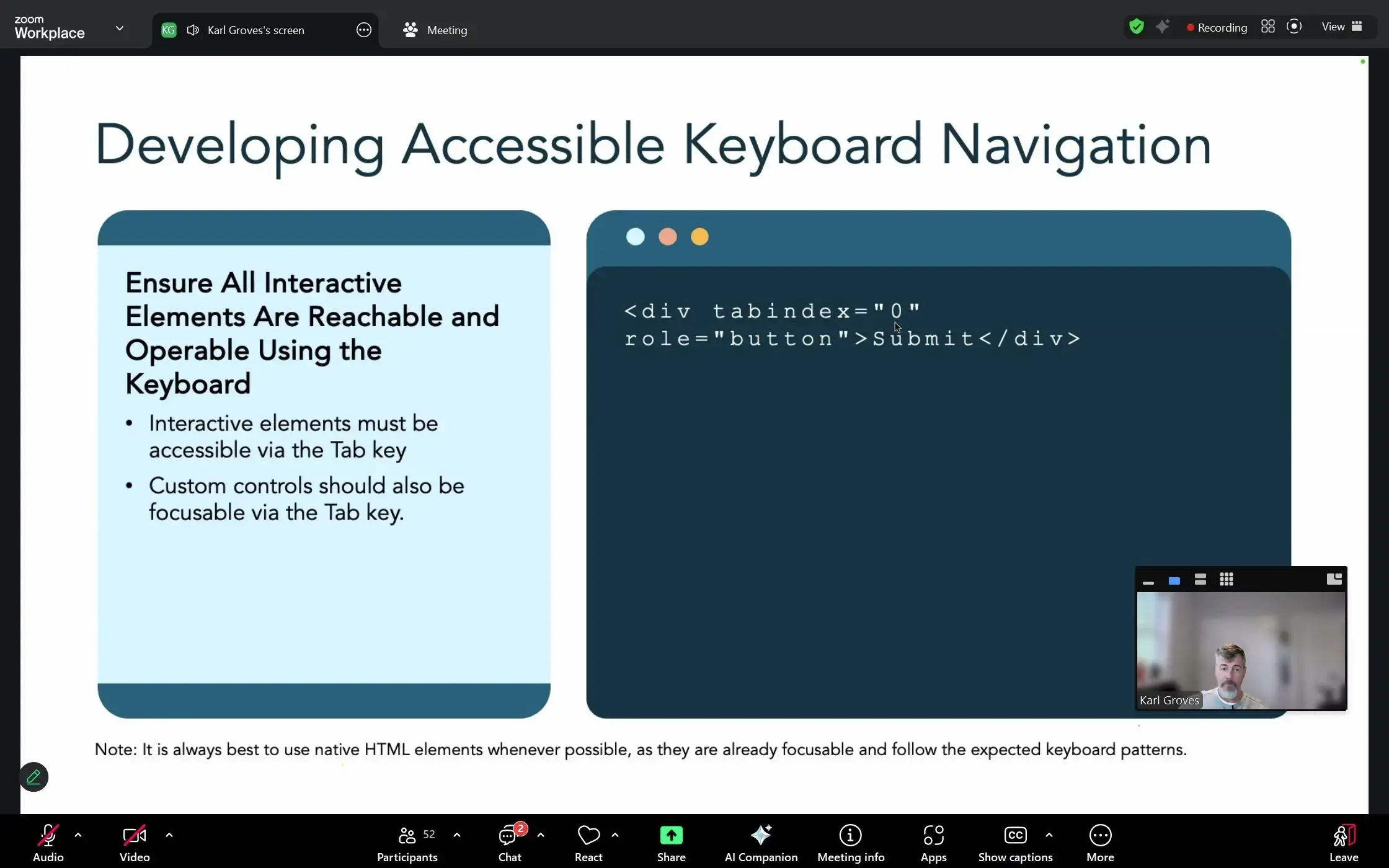Expand caption options caret
This screenshot has width=1389, height=868.
(1049, 835)
